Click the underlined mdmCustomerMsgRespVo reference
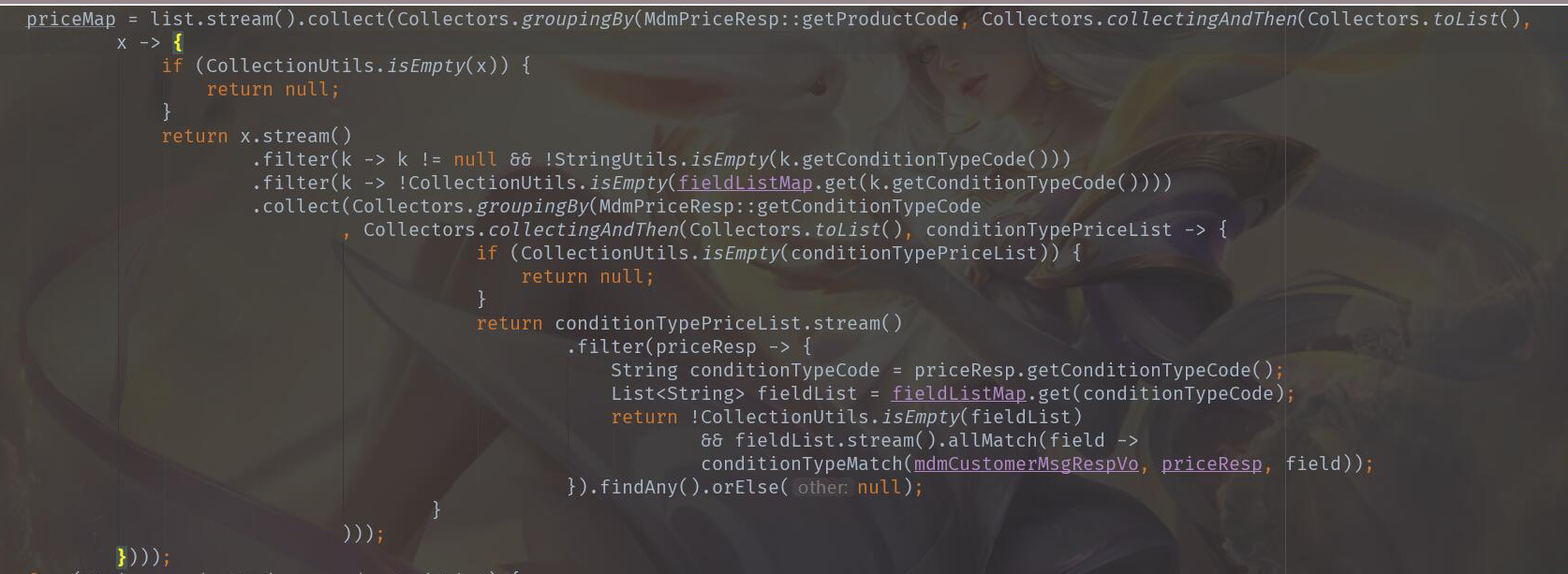Screen dimensions: 1568x574 tap(1027, 464)
